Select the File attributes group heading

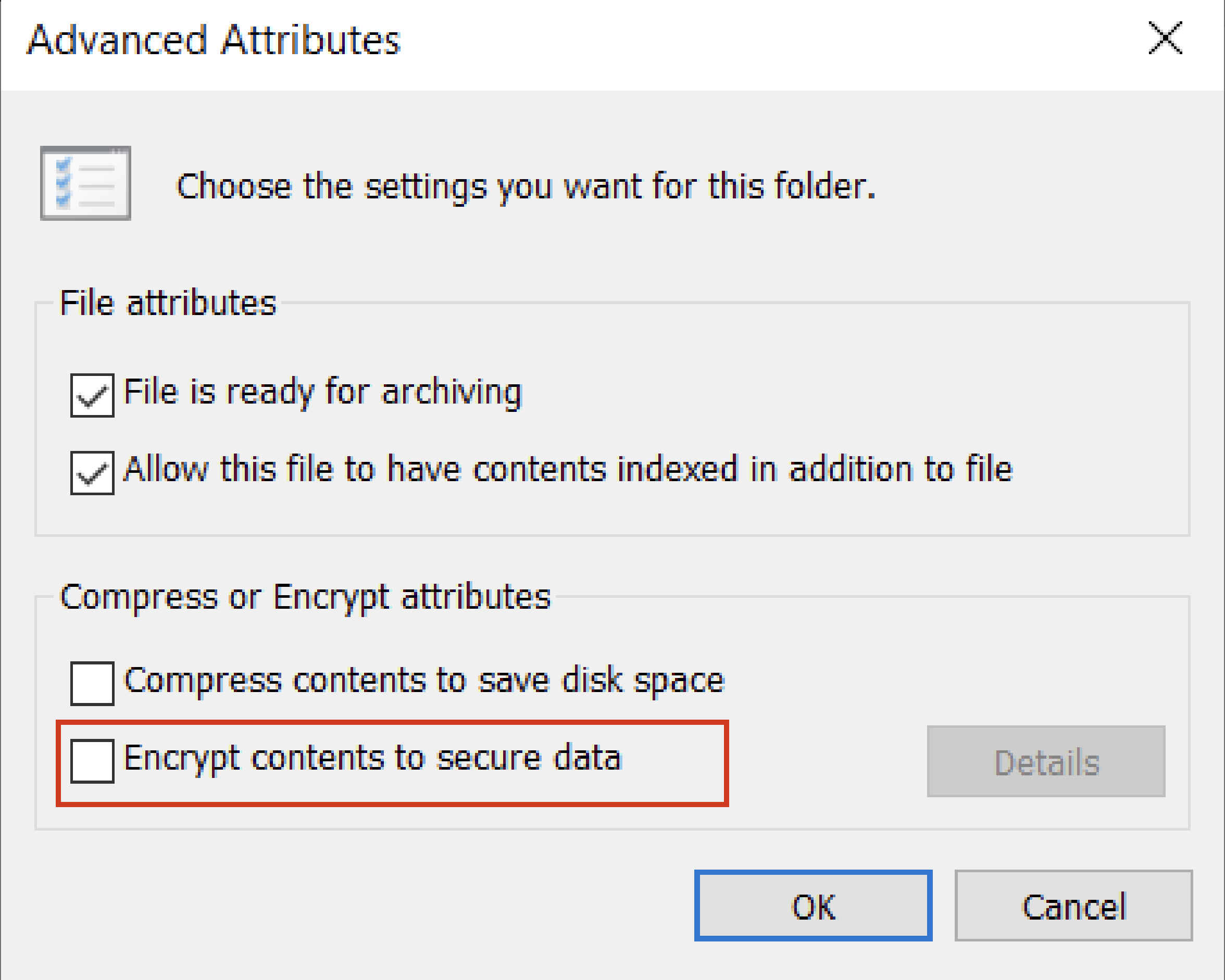pos(168,303)
